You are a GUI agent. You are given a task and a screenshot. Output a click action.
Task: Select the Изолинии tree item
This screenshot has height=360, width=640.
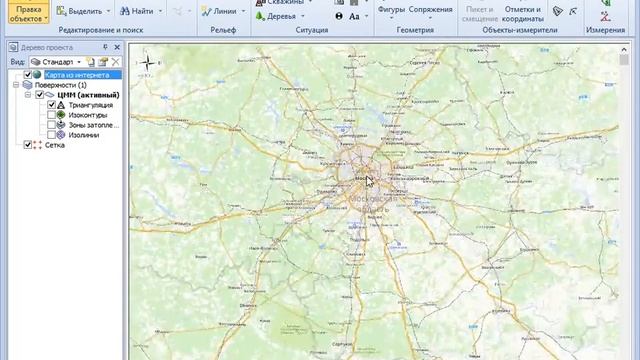click(84, 135)
